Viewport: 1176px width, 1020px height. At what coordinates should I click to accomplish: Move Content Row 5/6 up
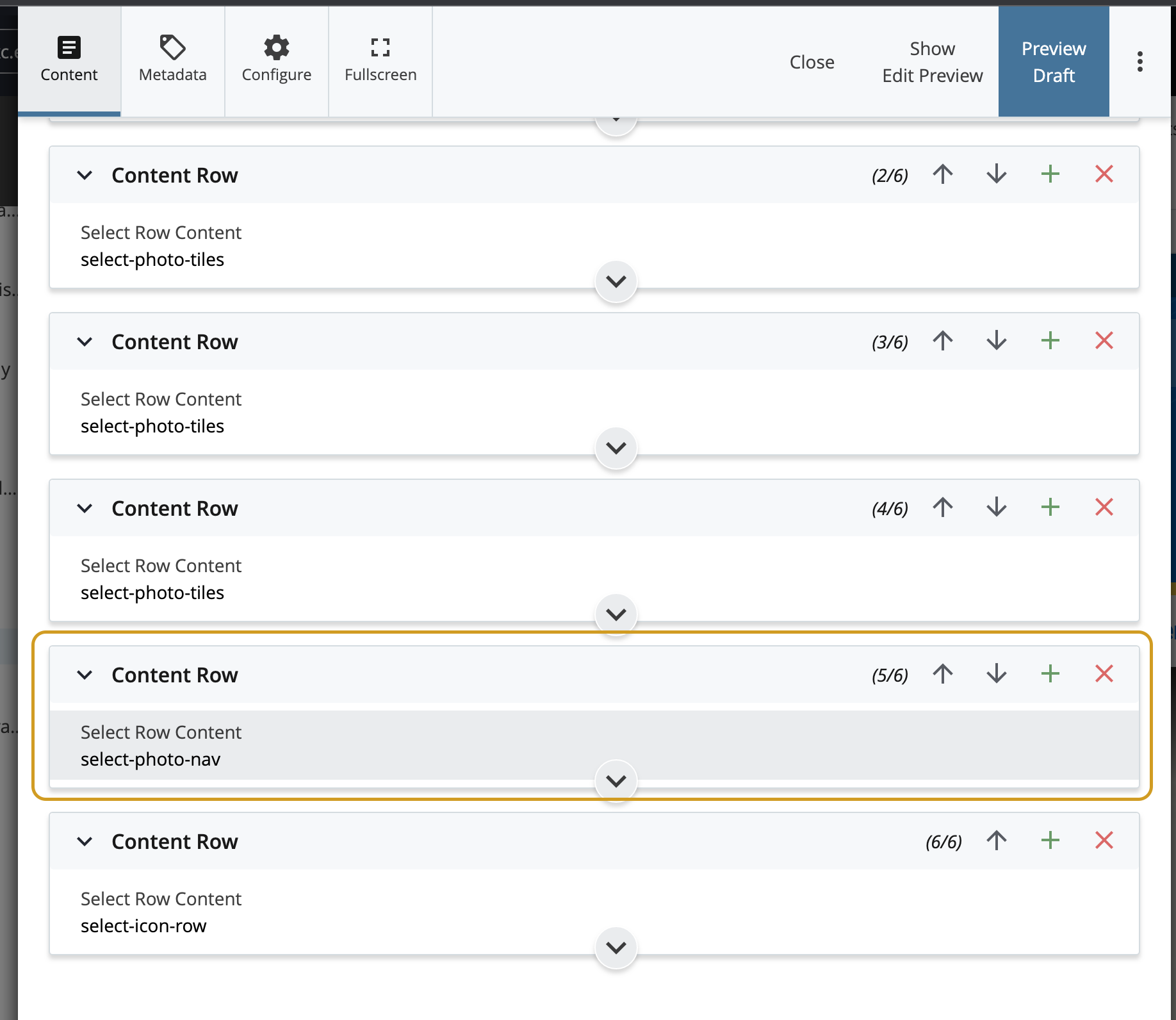[943, 674]
